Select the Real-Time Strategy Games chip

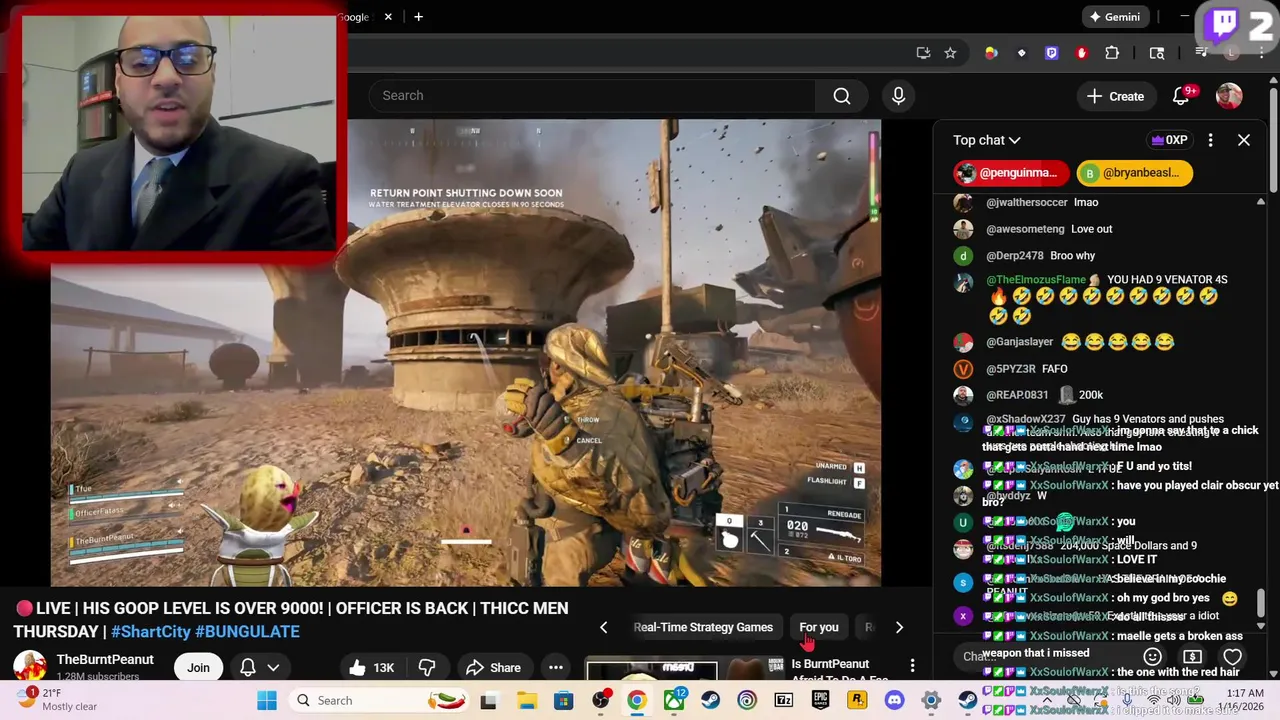click(703, 628)
